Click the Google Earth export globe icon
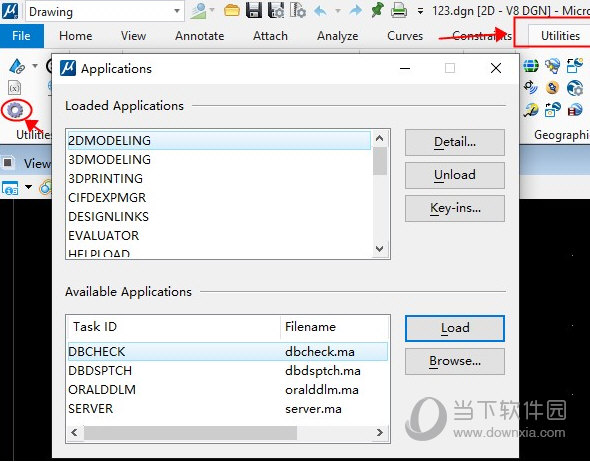The height and width of the screenshot is (462, 590). (552, 66)
